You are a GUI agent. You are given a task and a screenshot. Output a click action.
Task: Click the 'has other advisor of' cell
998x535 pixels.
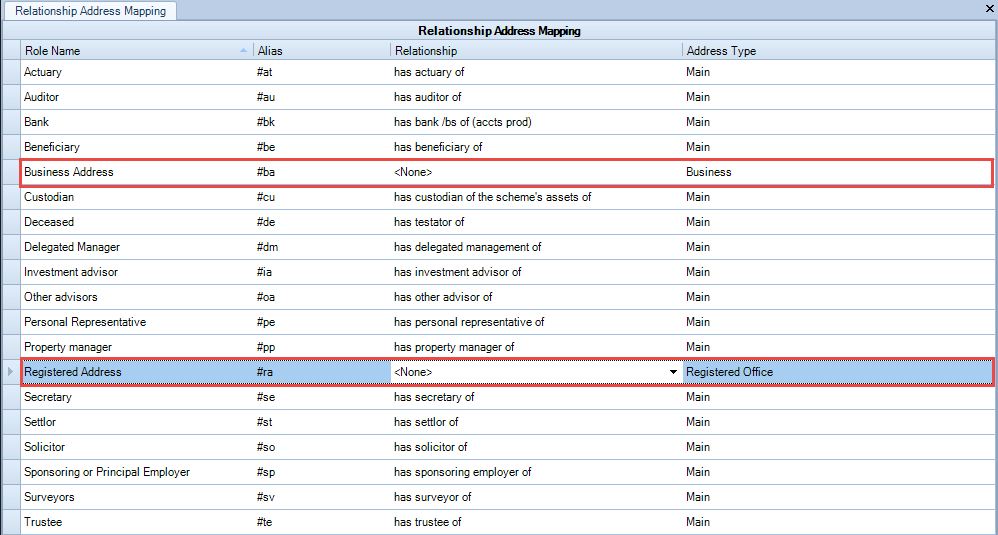coord(536,297)
